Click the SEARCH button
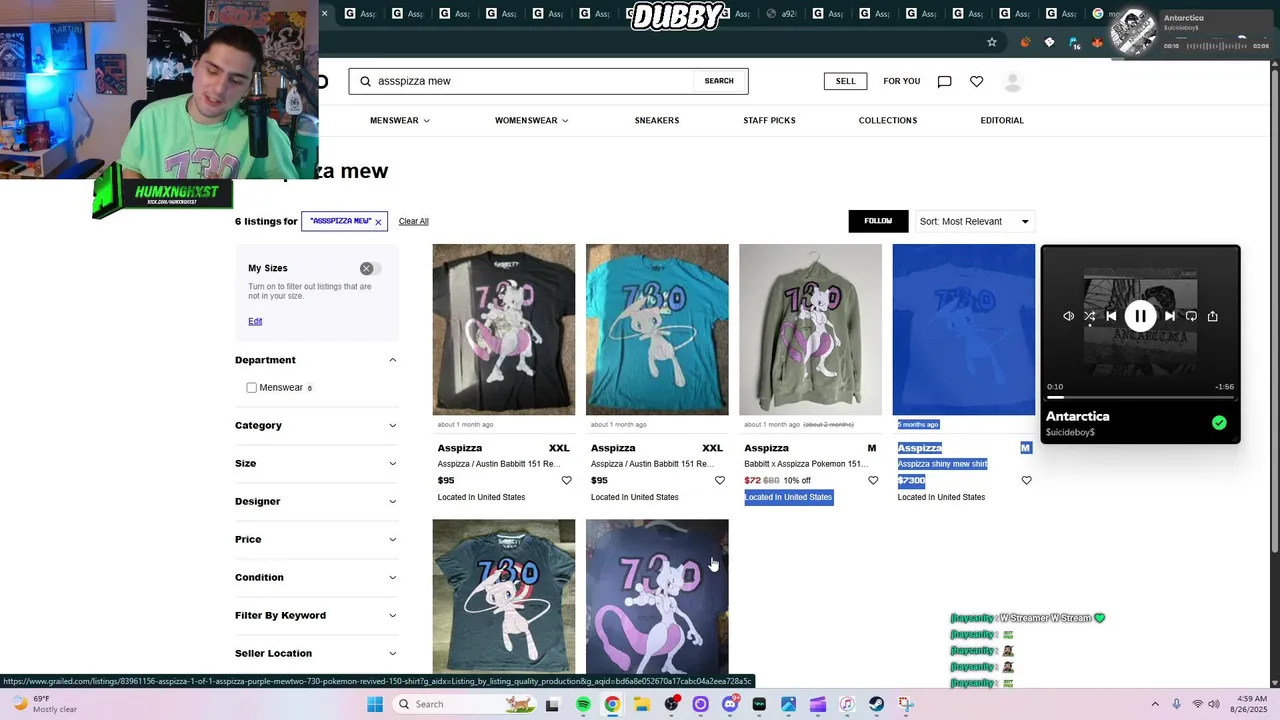1280x720 pixels. point(719,81)
